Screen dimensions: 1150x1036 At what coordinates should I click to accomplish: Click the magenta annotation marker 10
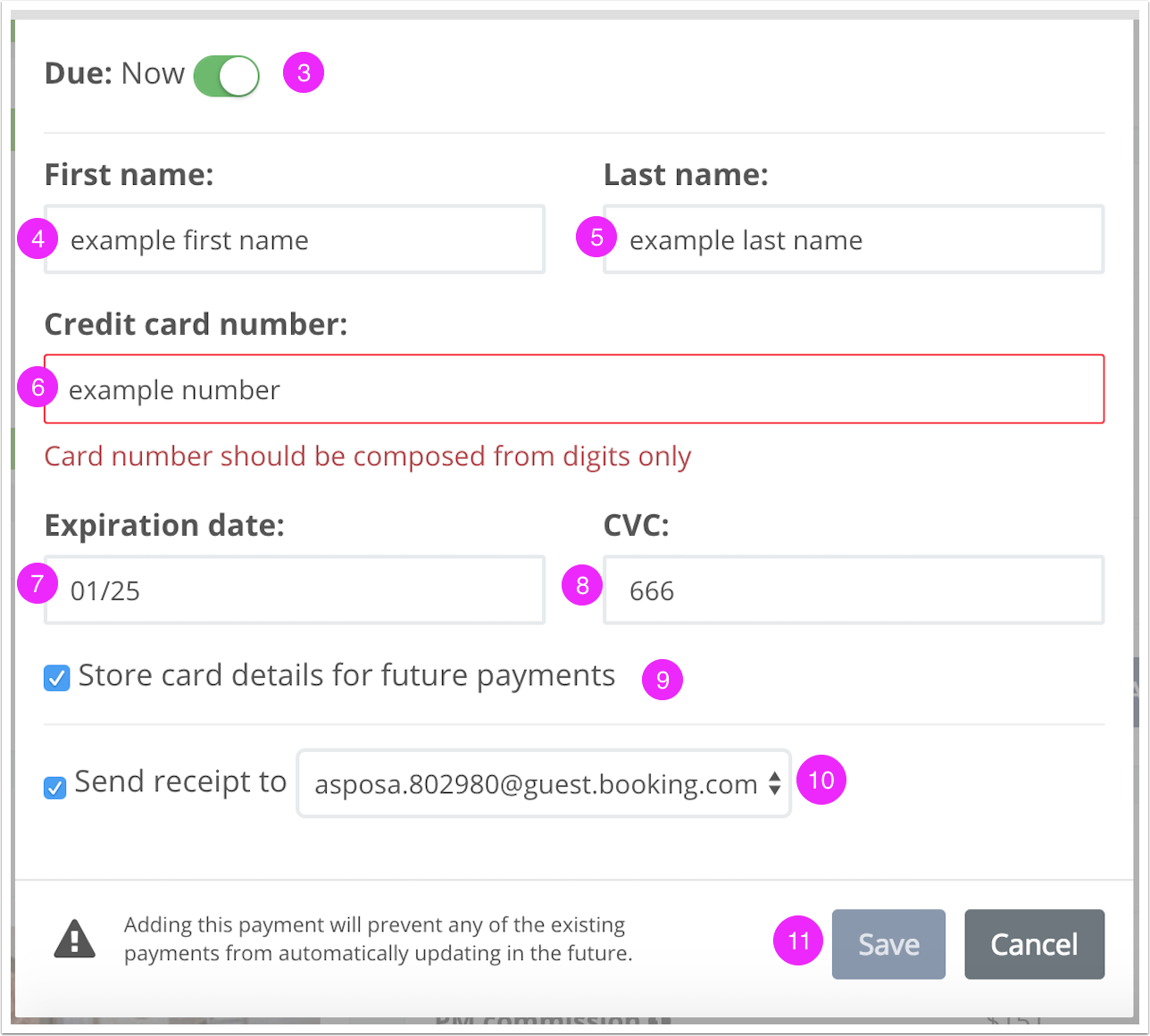821,781
